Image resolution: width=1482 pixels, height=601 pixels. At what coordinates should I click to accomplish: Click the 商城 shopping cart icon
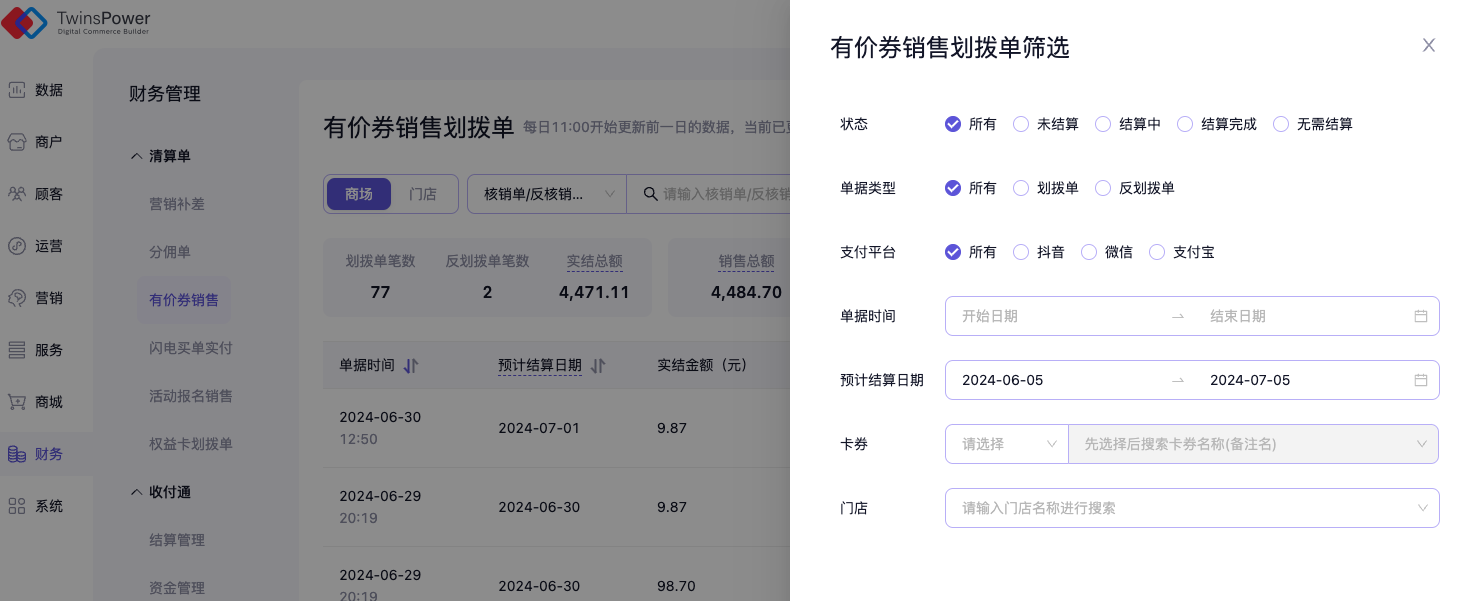[17, 402]
